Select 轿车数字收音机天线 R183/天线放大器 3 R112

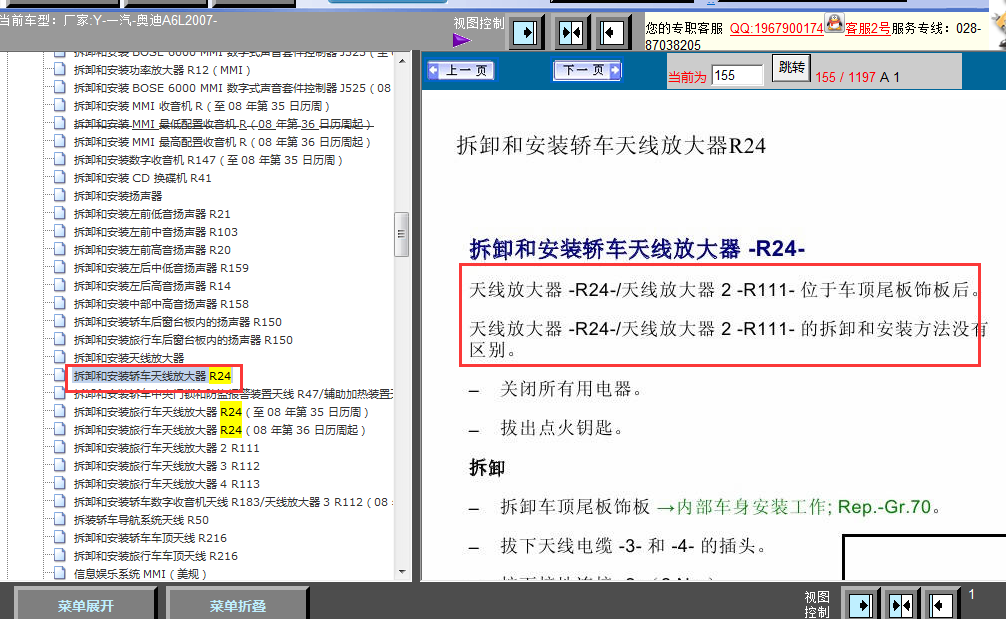pos(232,501)
